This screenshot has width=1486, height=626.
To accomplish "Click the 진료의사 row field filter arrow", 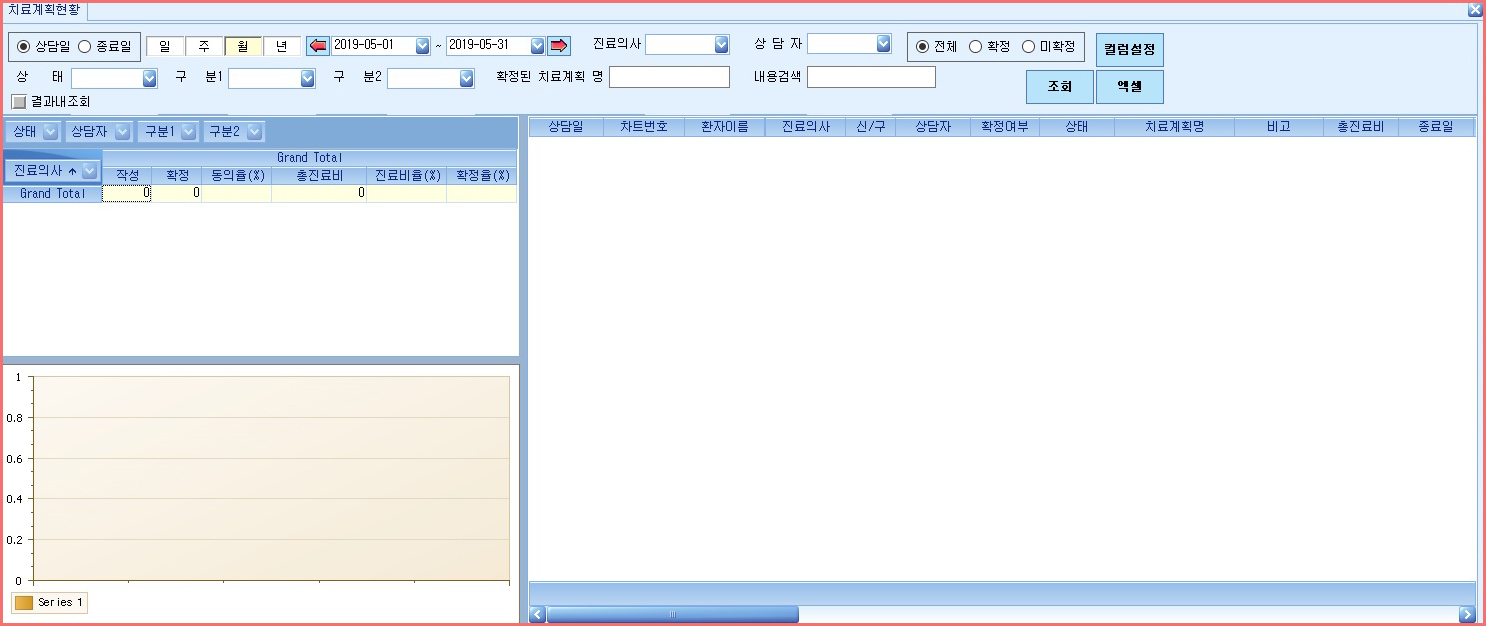I will pos(89,171).
